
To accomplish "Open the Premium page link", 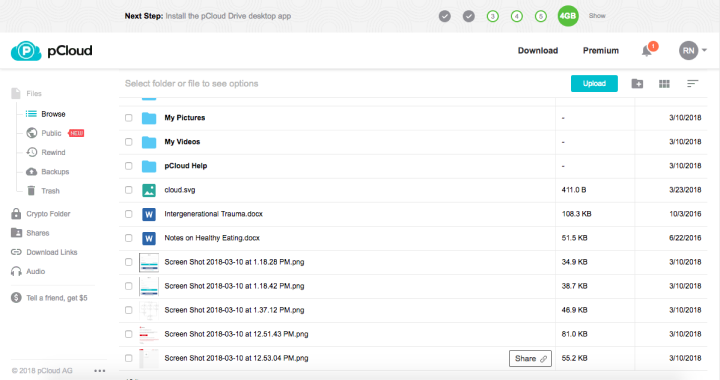I will coord(601,50).
